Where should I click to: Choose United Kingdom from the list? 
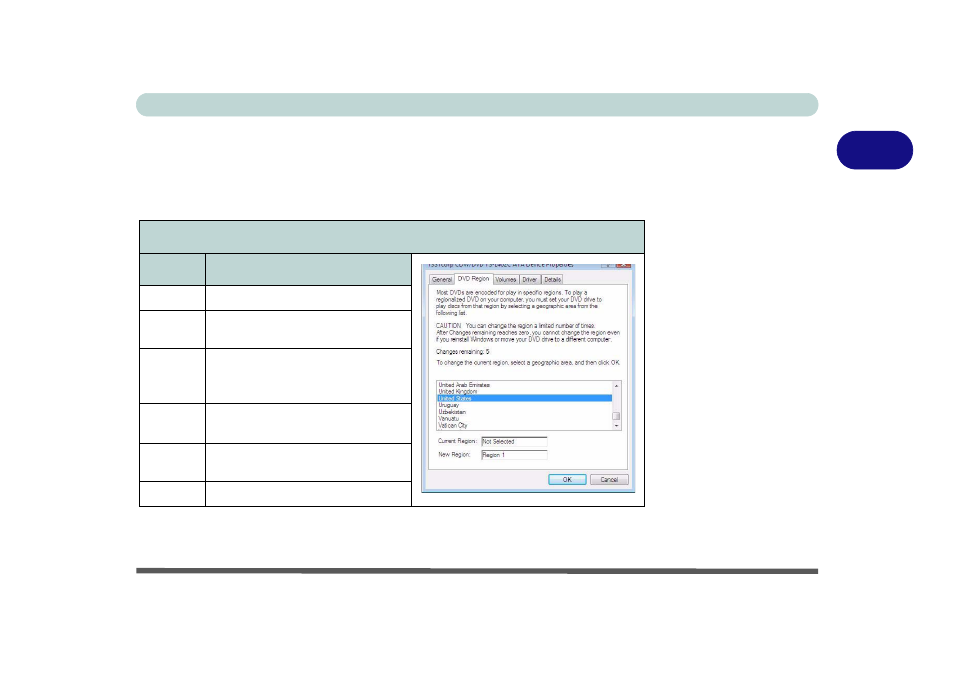[x=457, y=391]
